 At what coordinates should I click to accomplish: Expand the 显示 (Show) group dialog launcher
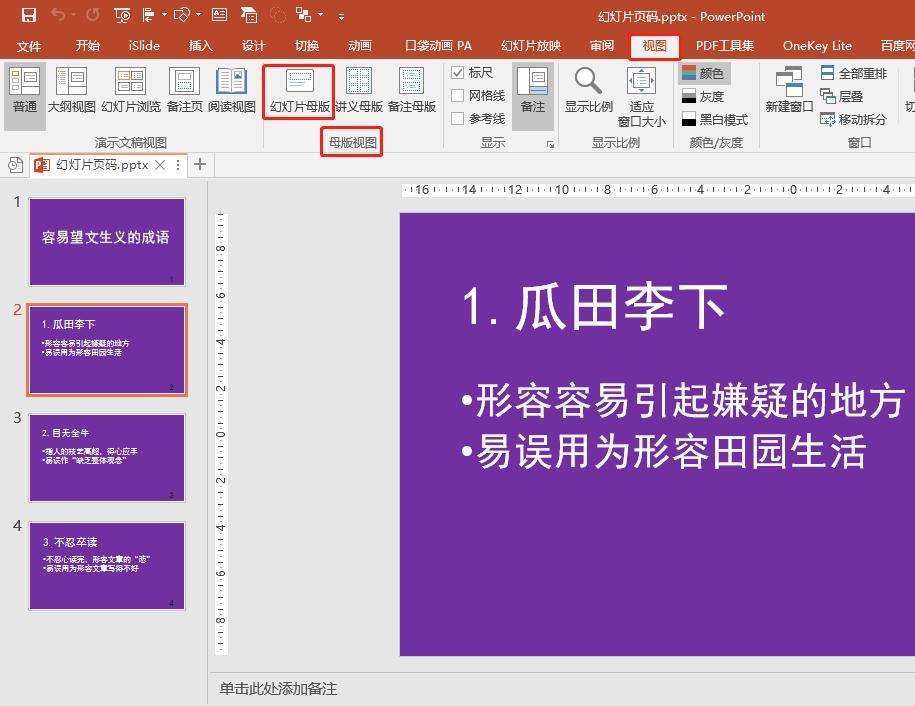pos(551,143)
